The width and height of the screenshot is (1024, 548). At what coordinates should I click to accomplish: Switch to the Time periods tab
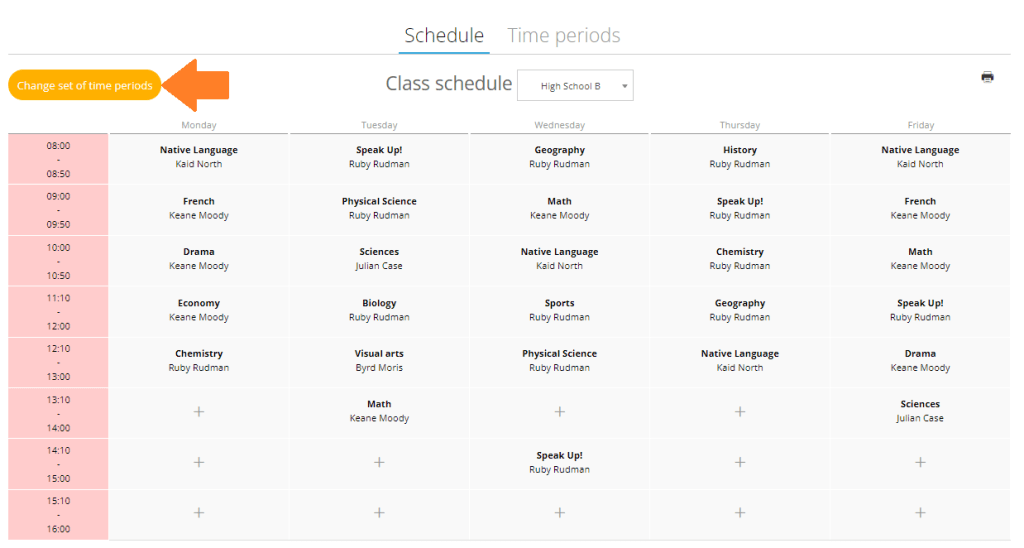pyautogui.click(x=564, y=35)
